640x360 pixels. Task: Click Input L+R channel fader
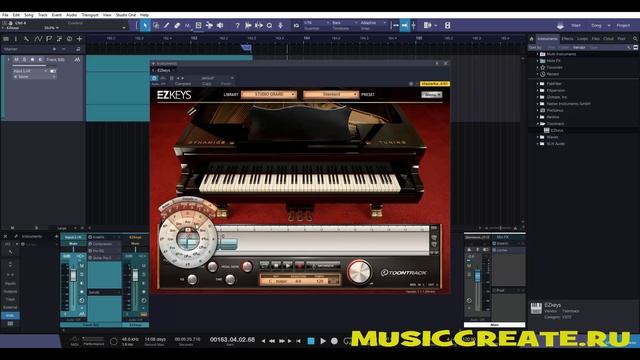pos(73,275)
